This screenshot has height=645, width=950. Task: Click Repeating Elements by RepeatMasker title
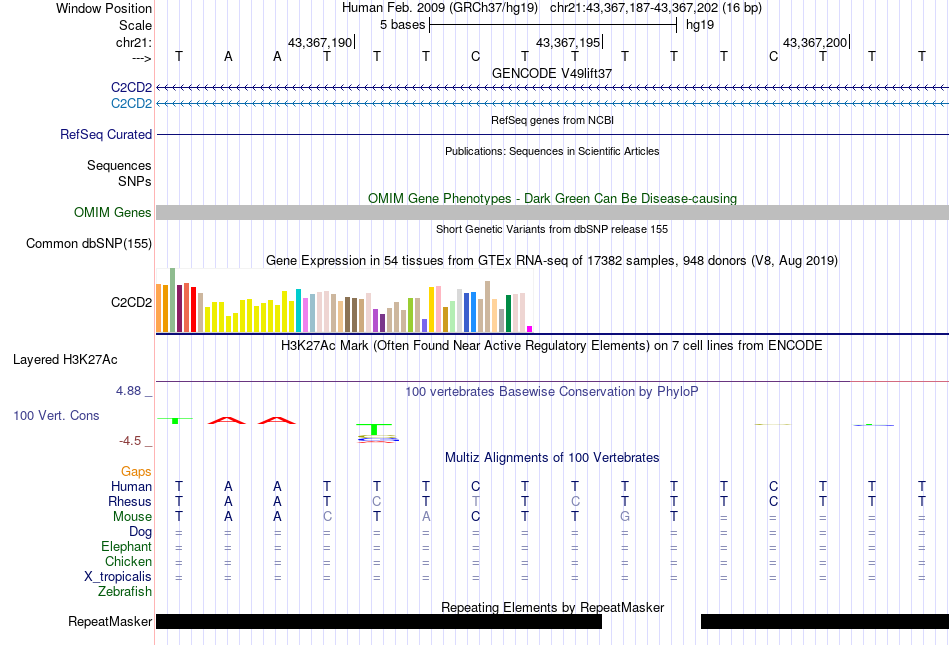552,607
